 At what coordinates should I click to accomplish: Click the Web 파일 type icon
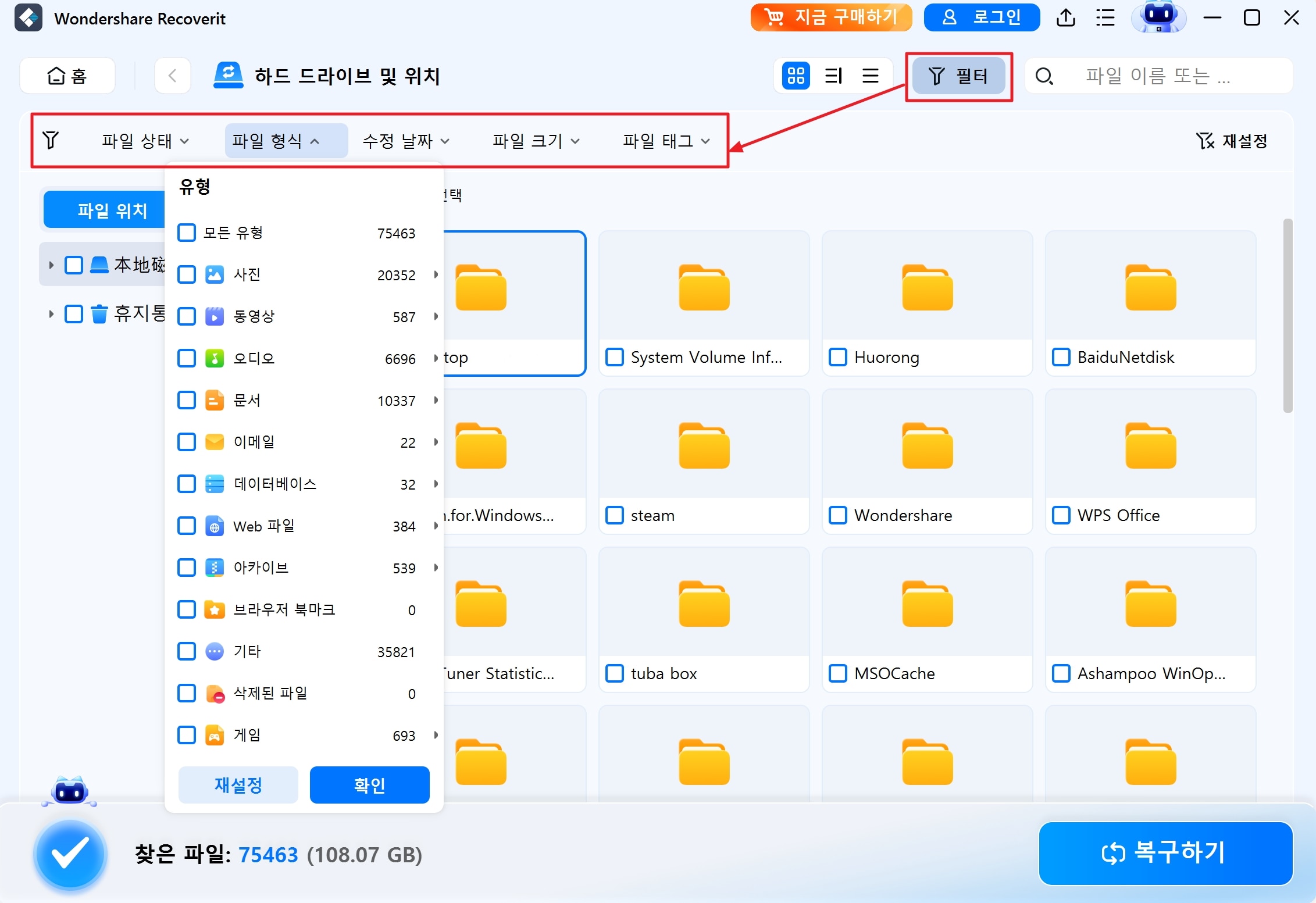click(215, 526)
